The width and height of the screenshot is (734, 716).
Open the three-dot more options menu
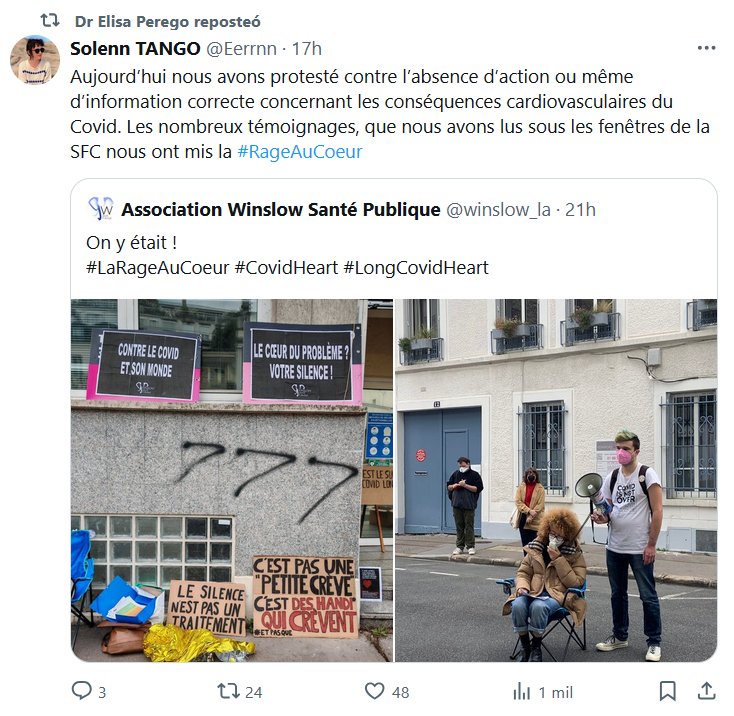706,48
